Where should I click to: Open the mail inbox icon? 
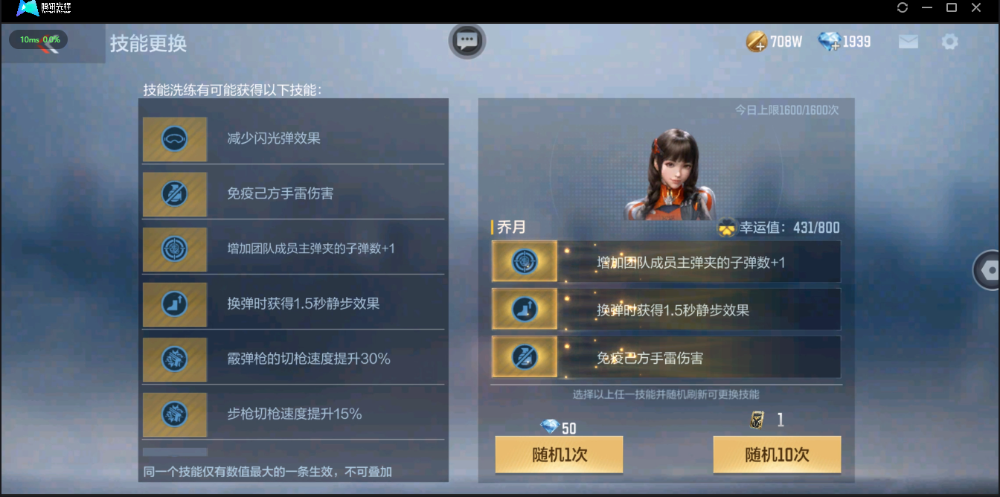[x=908, y=42]
